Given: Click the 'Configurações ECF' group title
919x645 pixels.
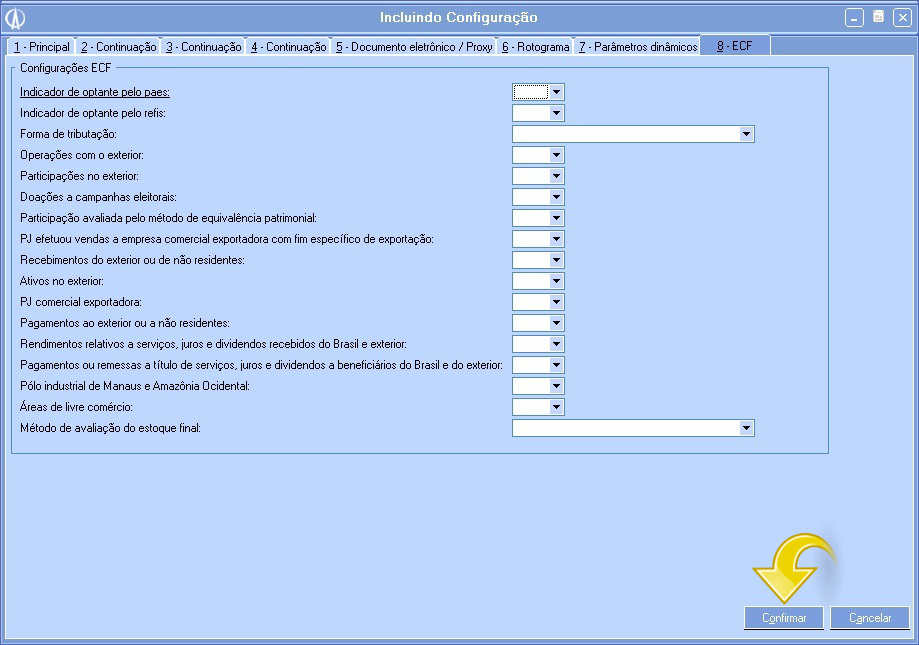Looking at the screenshot, I should 66,68.
